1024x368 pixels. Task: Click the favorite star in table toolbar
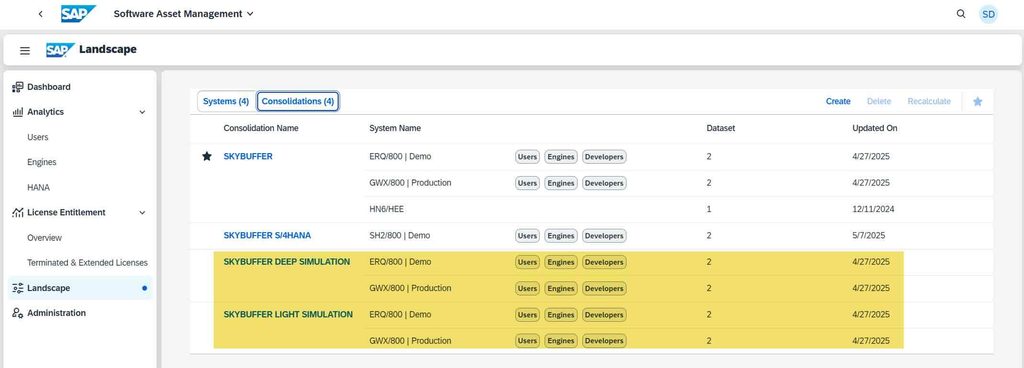click(978, 102)
